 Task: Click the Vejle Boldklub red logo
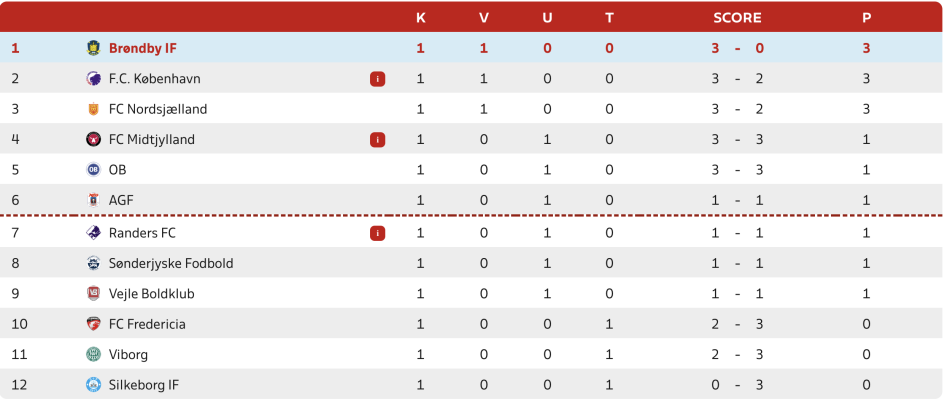(93, 294)
